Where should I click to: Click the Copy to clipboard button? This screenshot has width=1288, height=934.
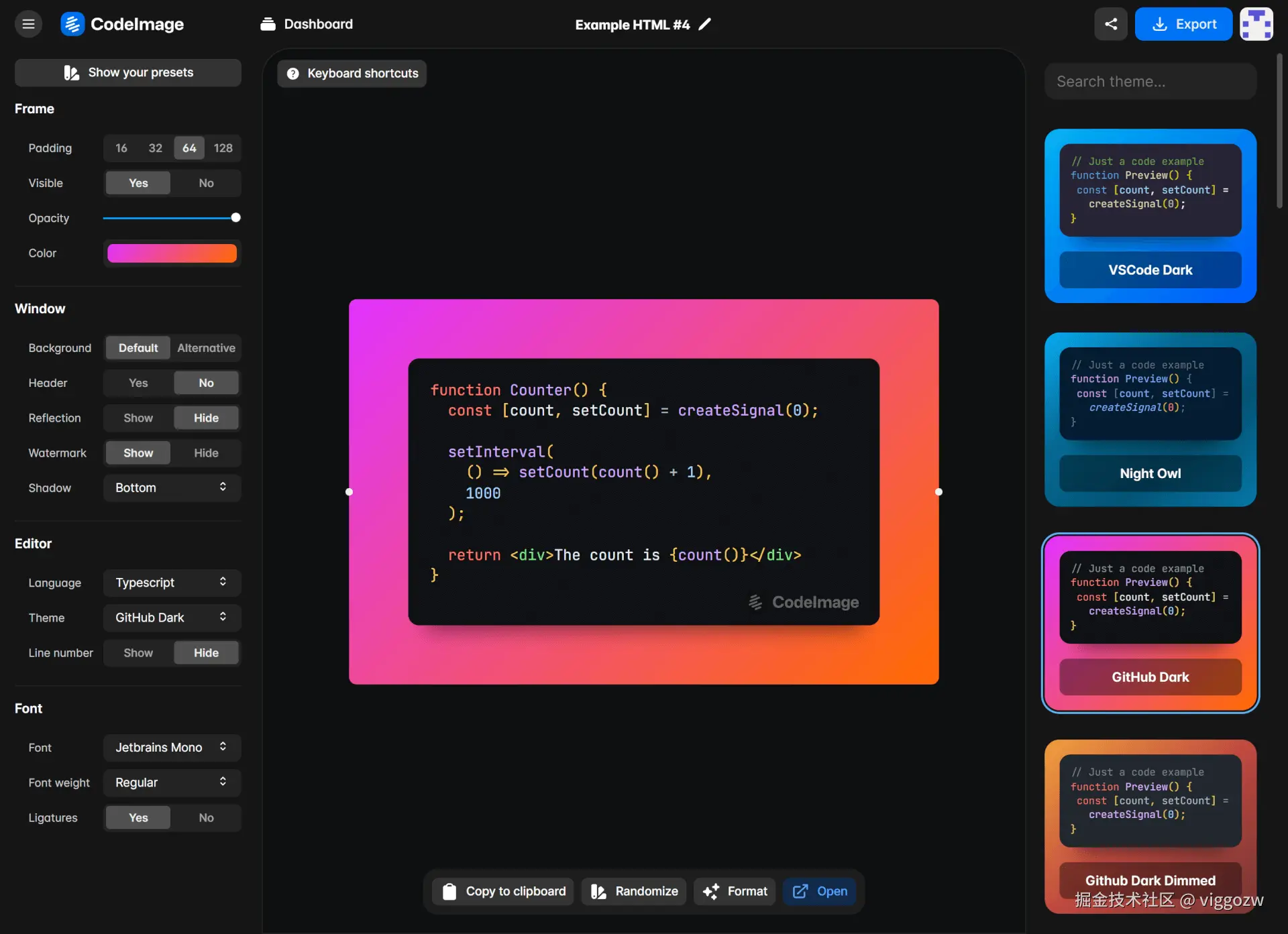tap(503, 891)
